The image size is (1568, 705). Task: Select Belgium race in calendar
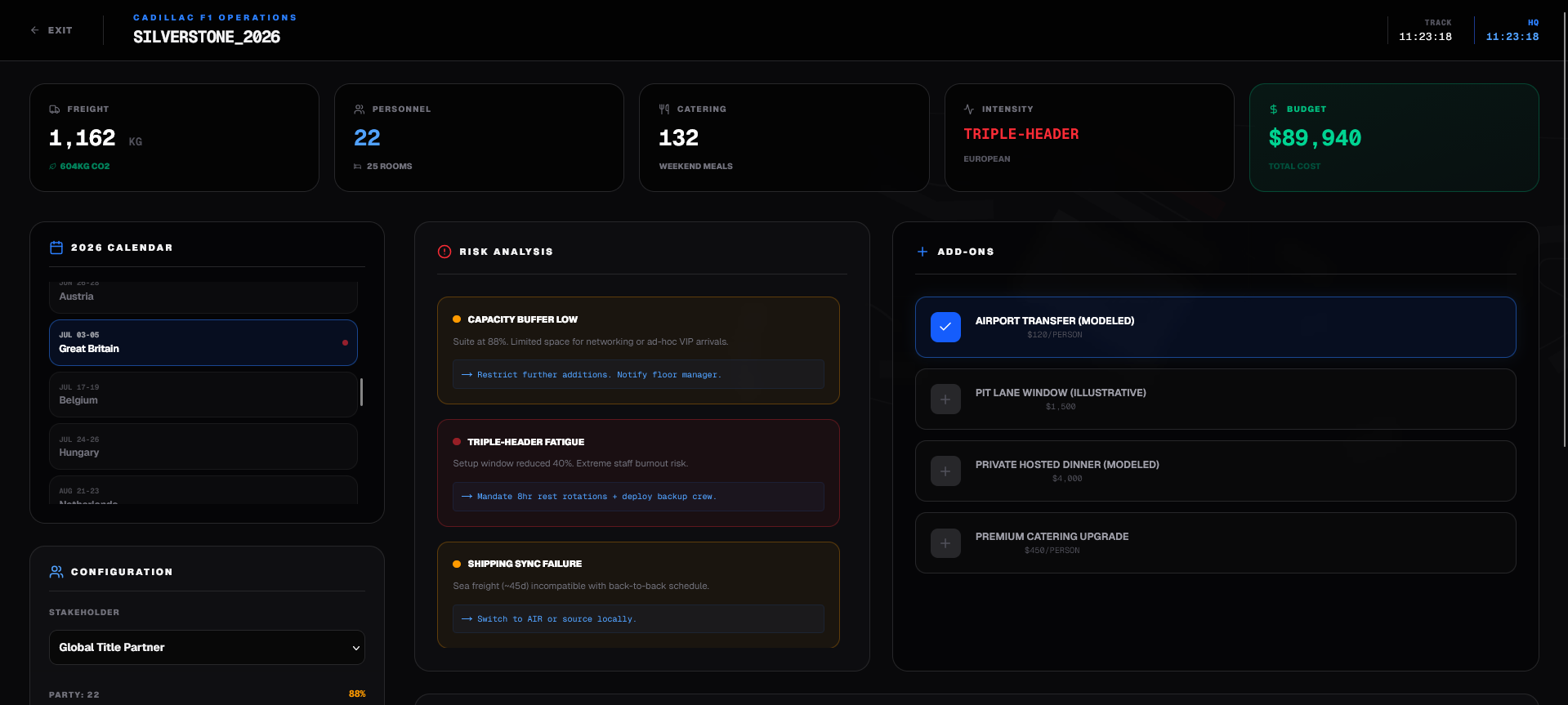point(203,395)
